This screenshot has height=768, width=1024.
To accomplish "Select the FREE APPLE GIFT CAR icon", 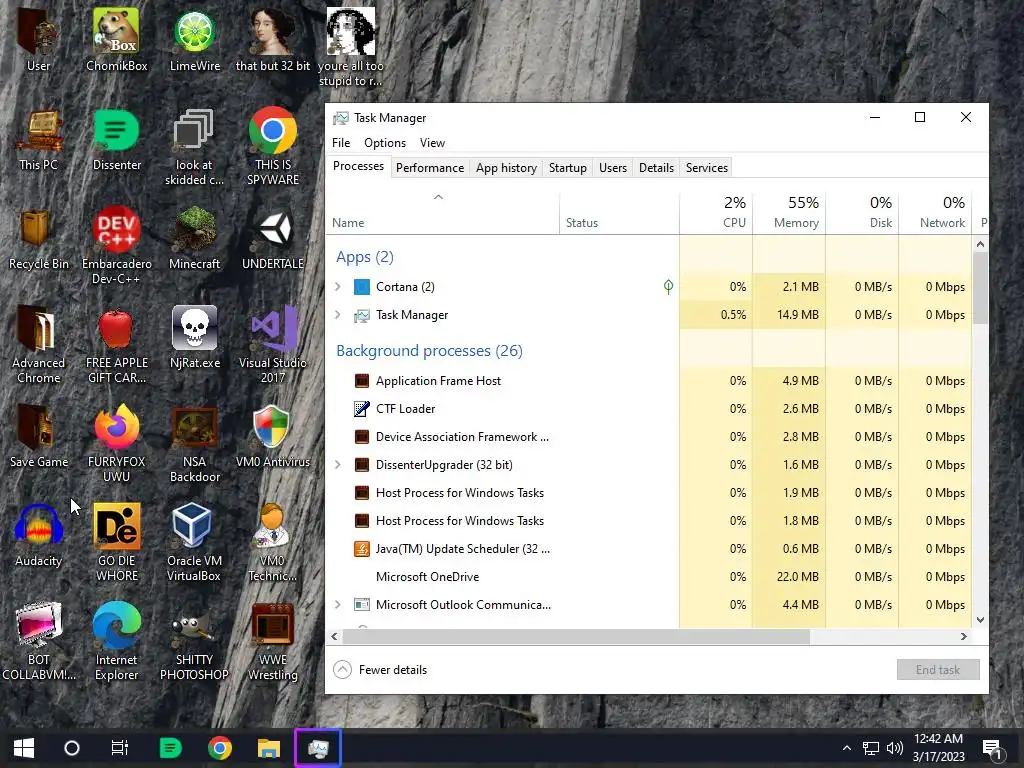I will 116,345.
